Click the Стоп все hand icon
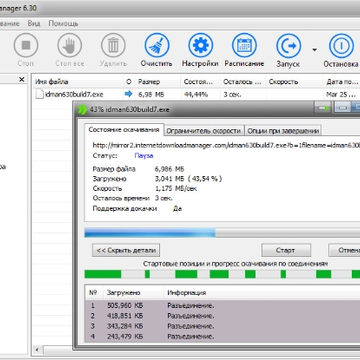360x360 pixels. coord(69,45)
